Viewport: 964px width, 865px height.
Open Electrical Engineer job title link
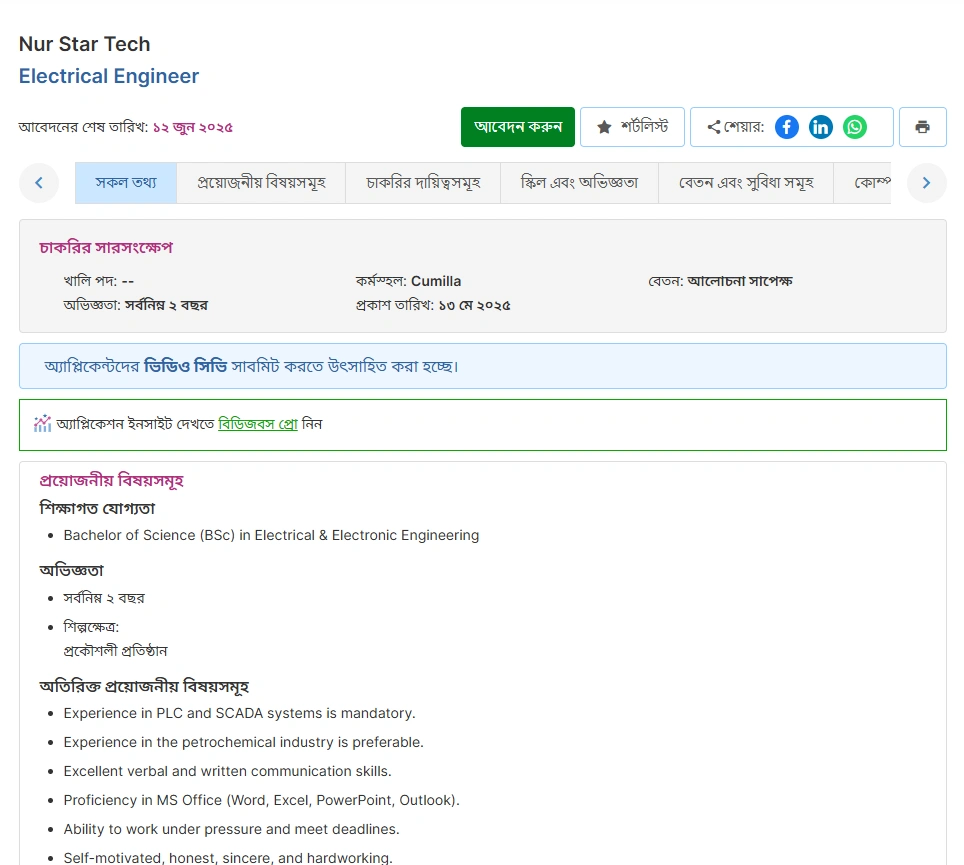[x=109, y=76]
